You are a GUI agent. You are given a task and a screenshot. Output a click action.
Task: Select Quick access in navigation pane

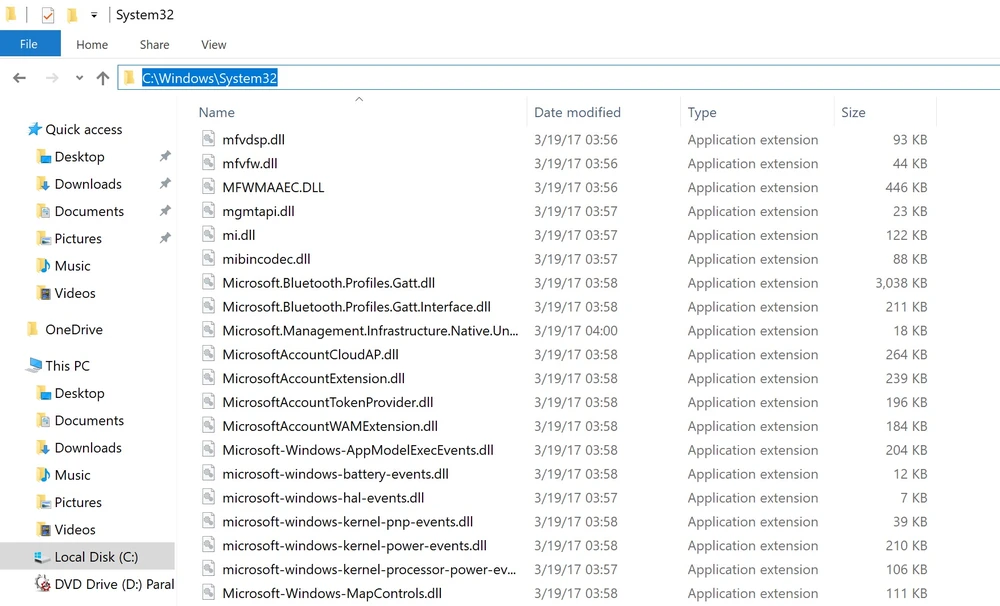tap(83, 129)
